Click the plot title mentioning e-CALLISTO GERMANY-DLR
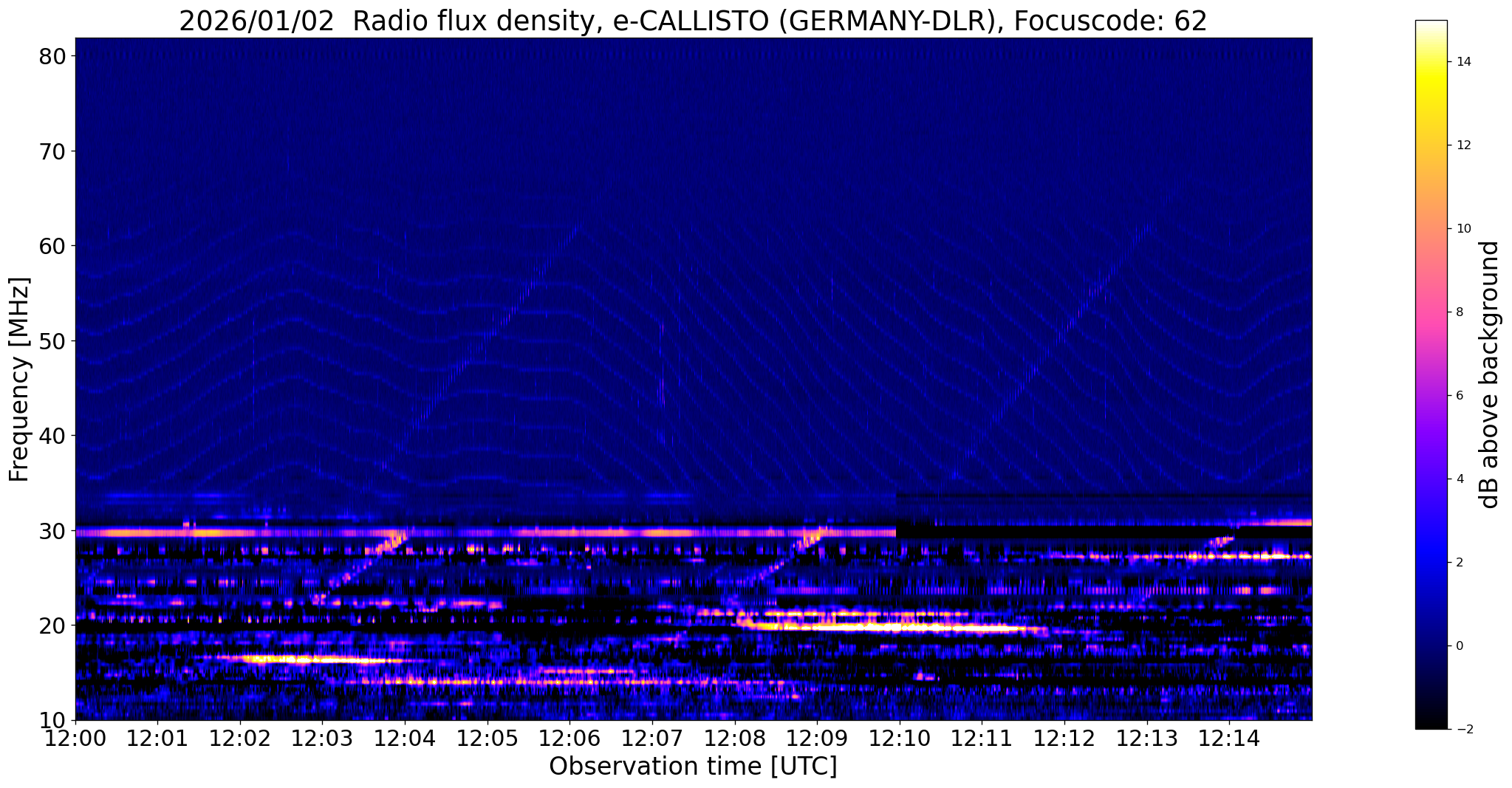This screenshot has width=1512, height=788. 693,21
